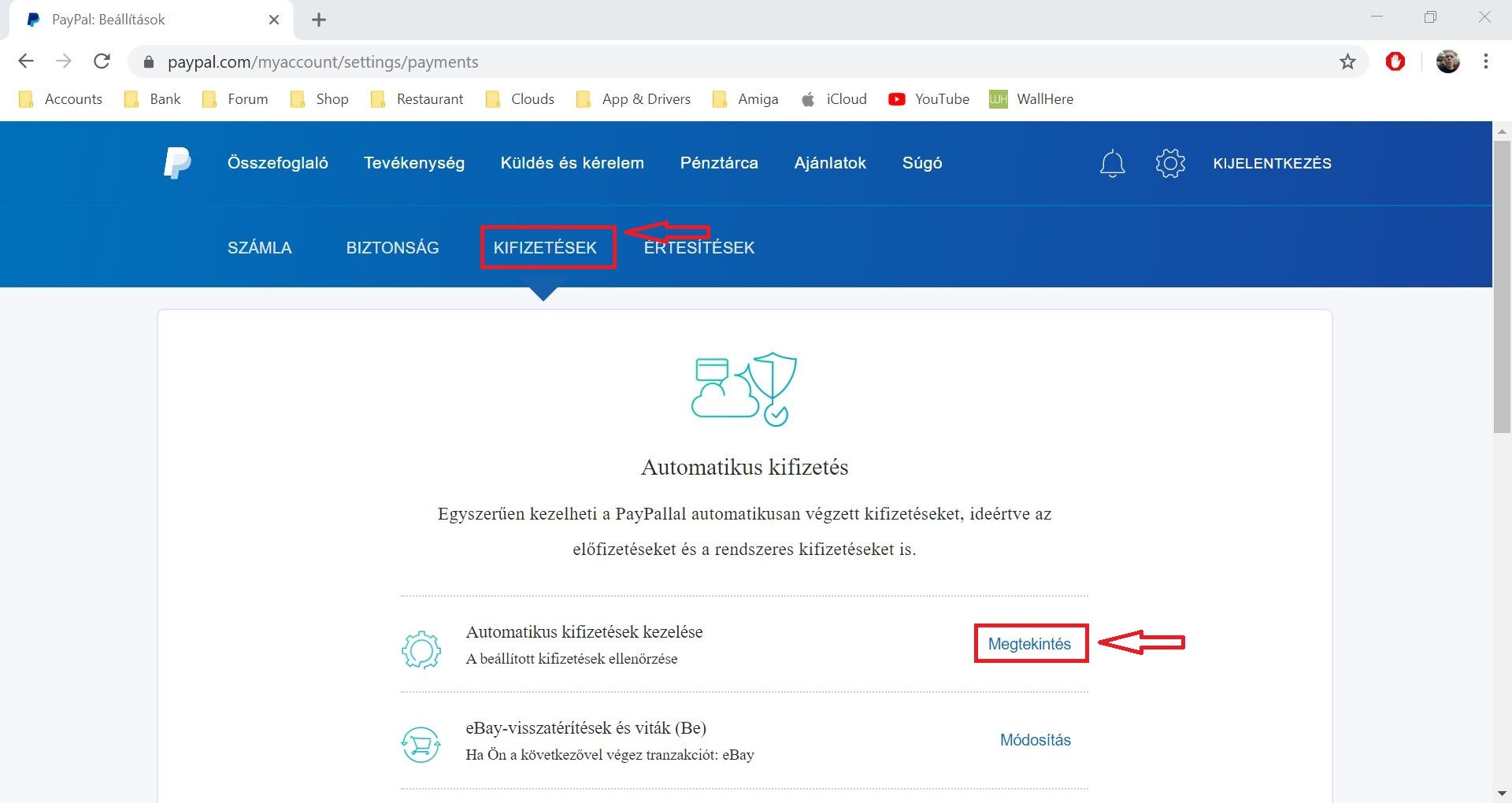Image resolution: width=1512 pixels, height=803 pixels.
Task: Click the PayPal logo icon
Action: 177,163
